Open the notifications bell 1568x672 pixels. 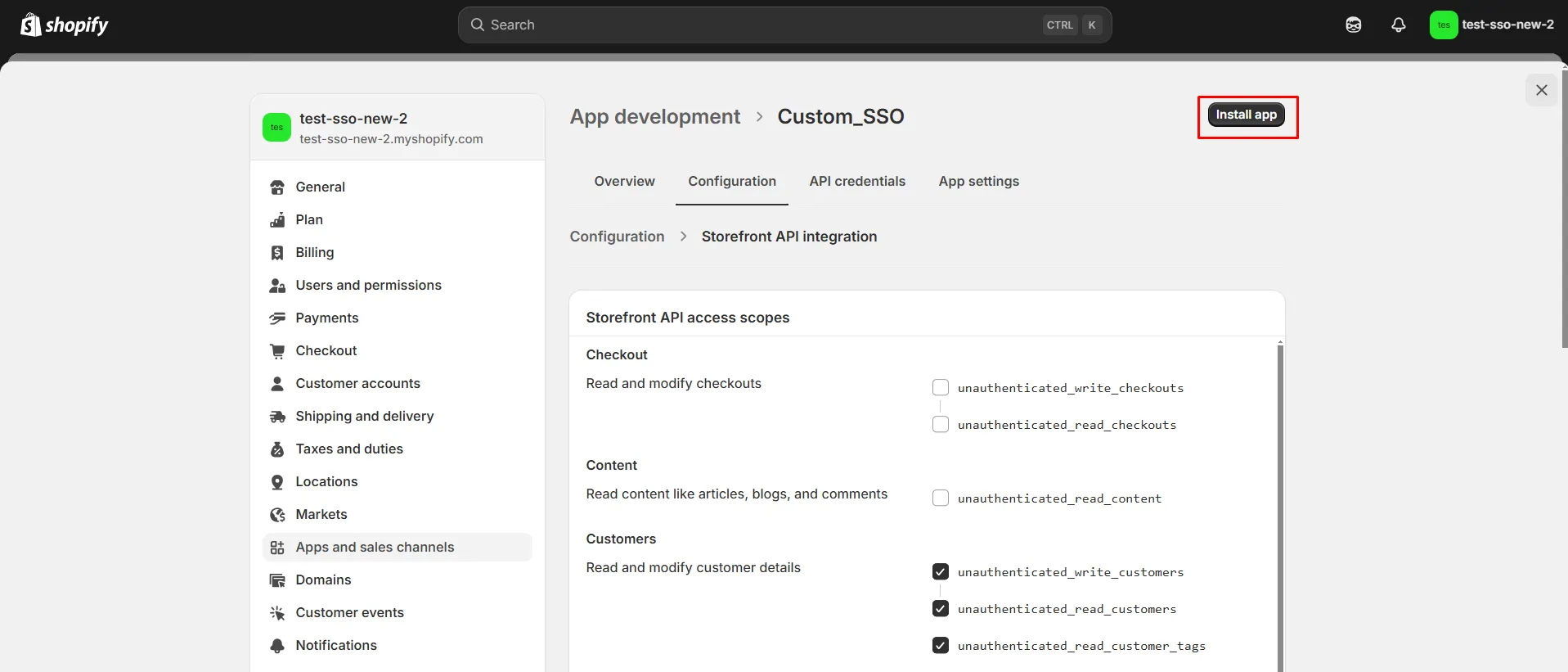coord(1399,25)
